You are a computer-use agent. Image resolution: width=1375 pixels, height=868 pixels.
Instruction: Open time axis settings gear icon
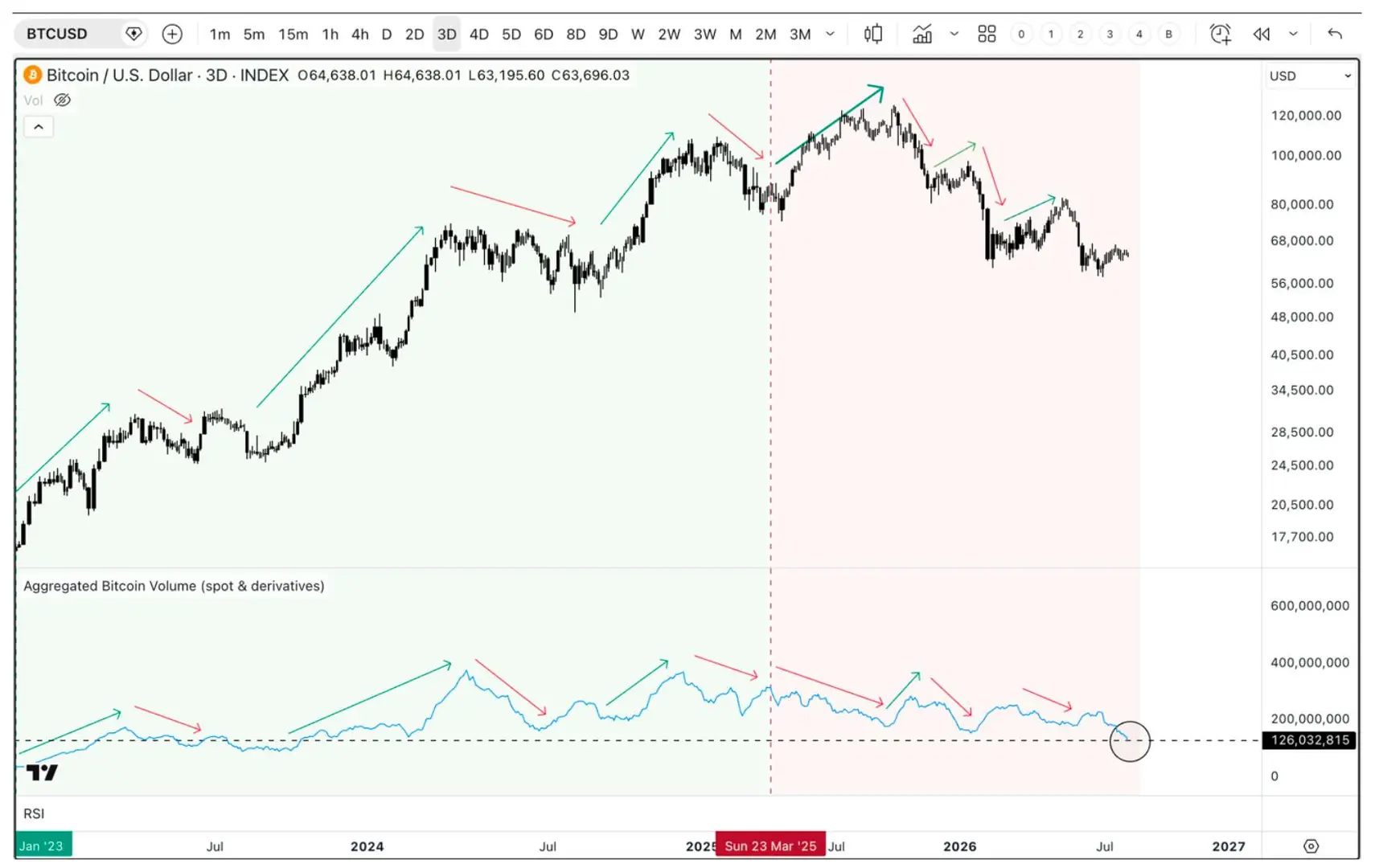(1311, 845)
